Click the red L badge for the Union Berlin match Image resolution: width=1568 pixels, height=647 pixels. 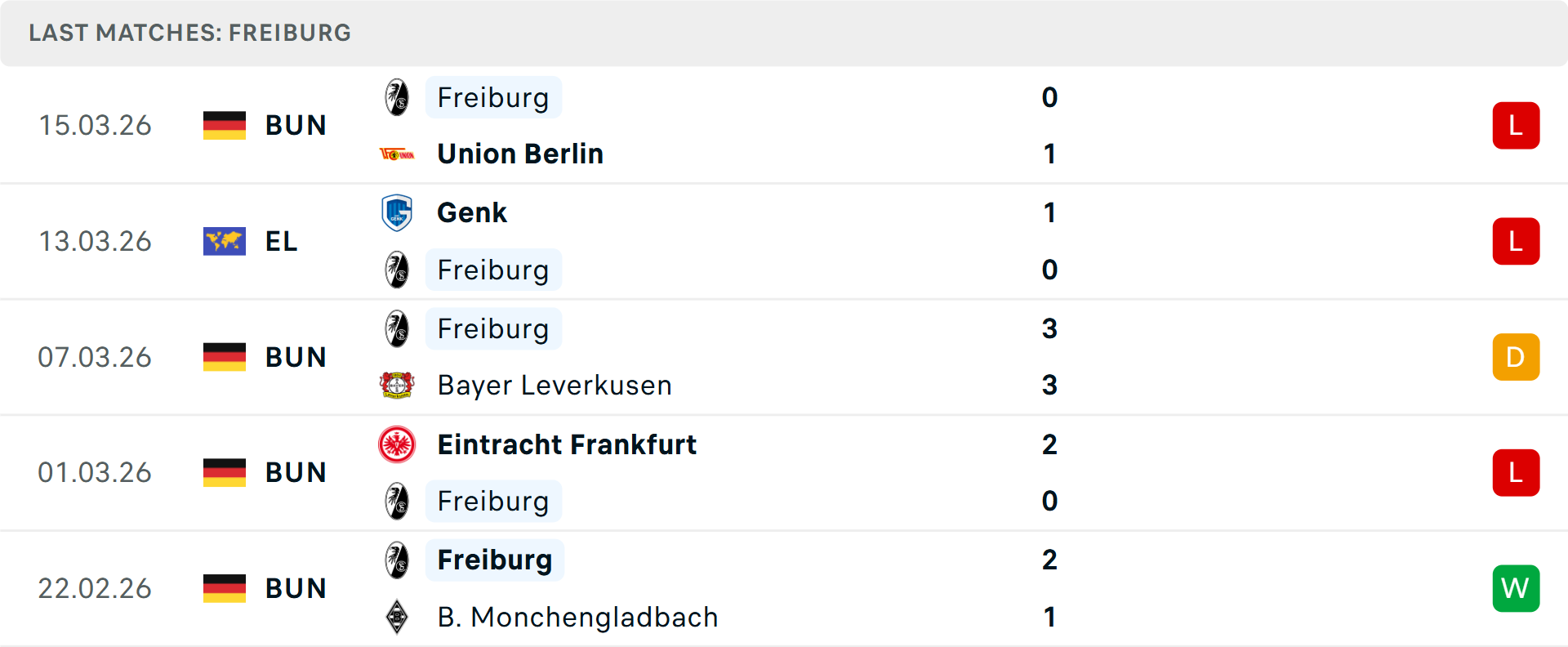click(1516, 125)
